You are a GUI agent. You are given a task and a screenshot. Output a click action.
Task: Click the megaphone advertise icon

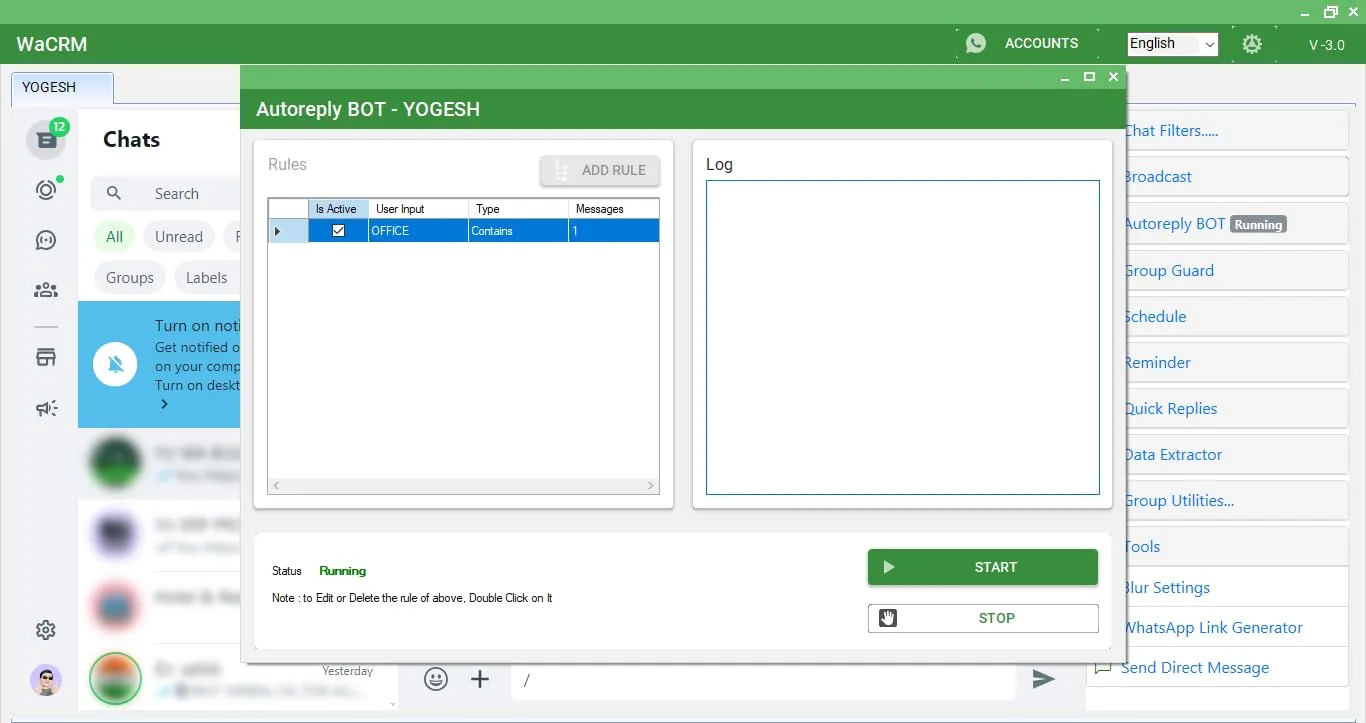[x=46, y=408]
